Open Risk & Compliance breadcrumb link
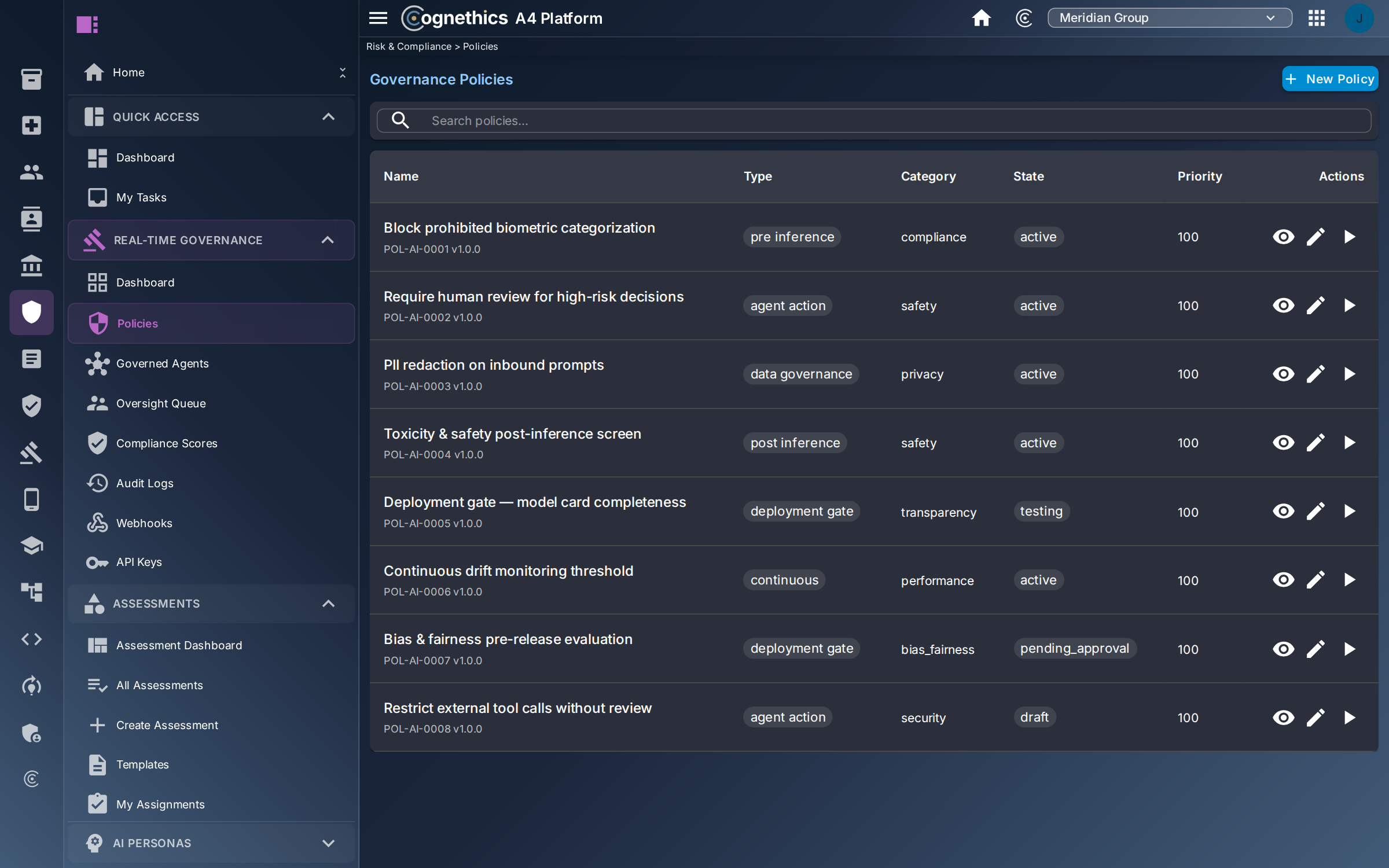Viewport: 1389px width, 868px height. pos(409,46)
